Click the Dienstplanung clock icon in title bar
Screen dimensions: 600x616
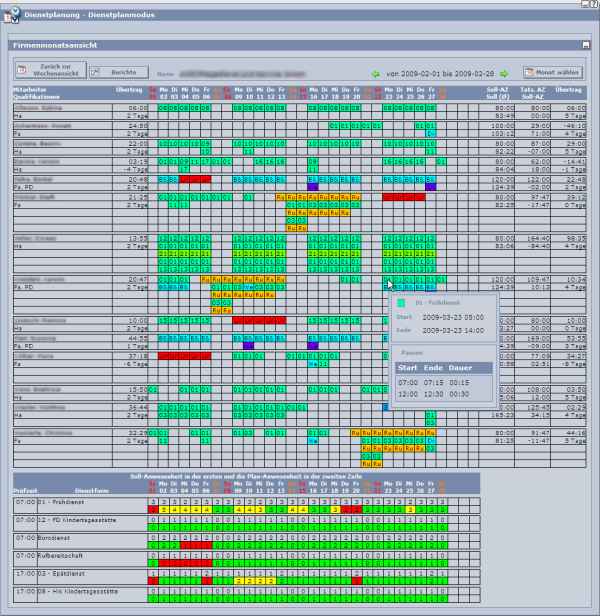[12, 15]
